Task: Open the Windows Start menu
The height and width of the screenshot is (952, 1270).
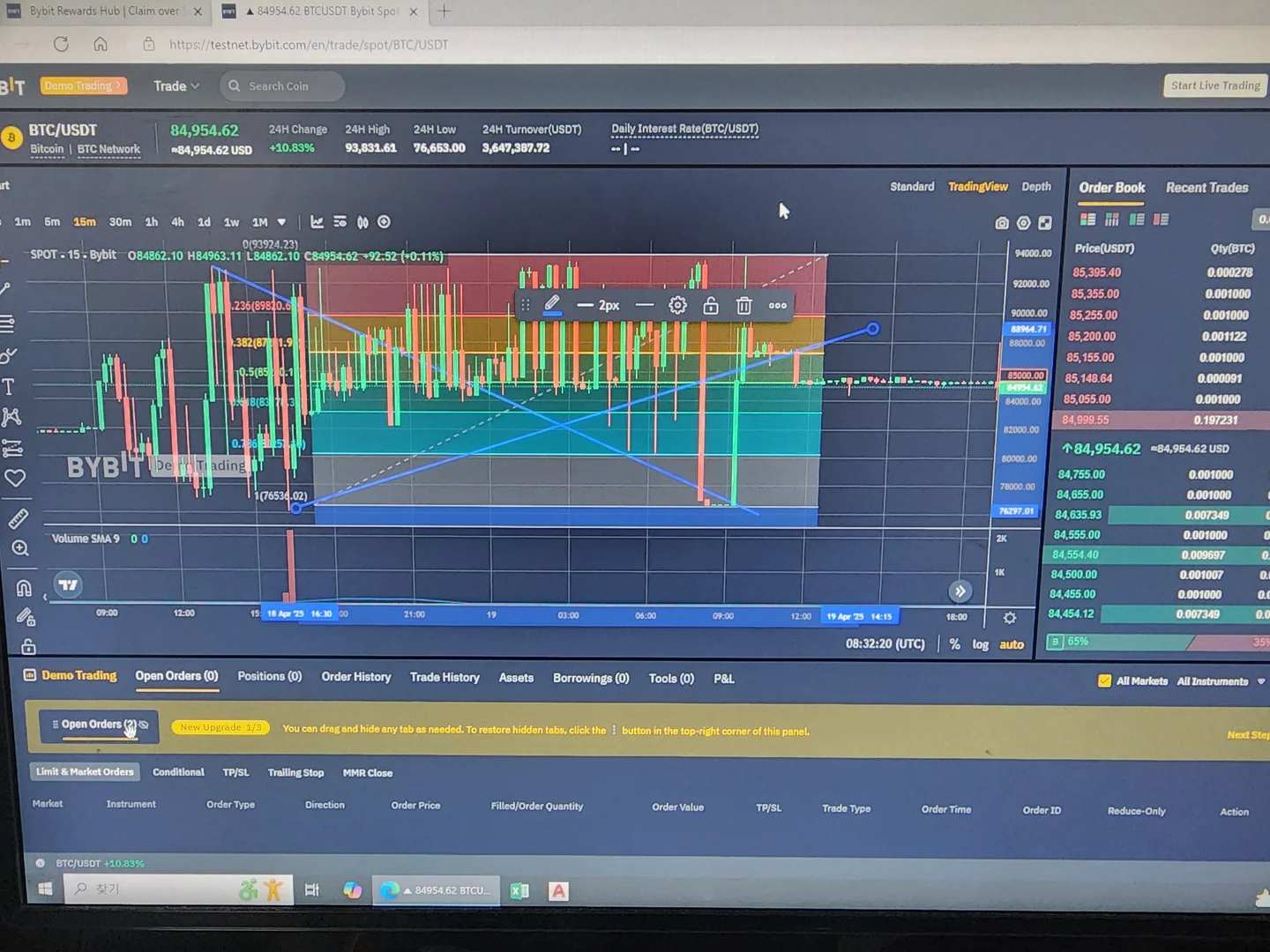Action: click(45, 889)
